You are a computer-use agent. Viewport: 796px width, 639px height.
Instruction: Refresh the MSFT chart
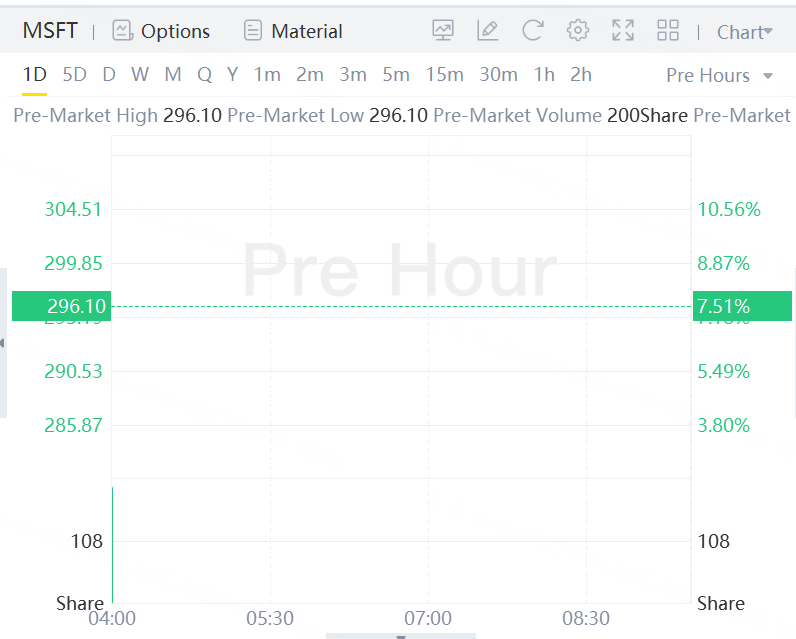[x=533, y=31]
